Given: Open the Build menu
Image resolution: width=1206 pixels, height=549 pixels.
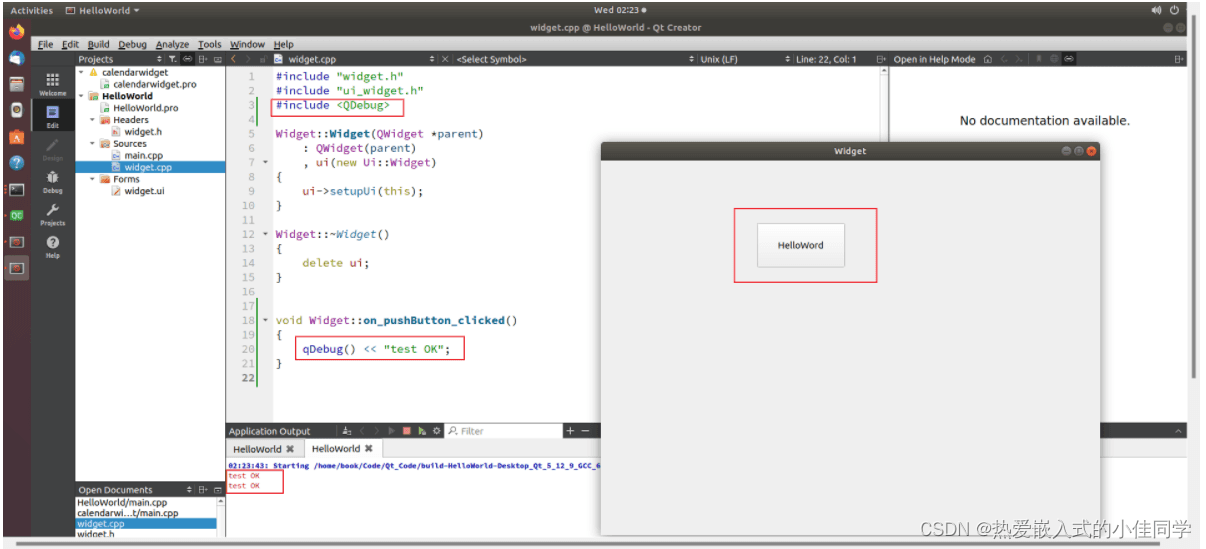Looking at the screenshot, I should (98, 44).
